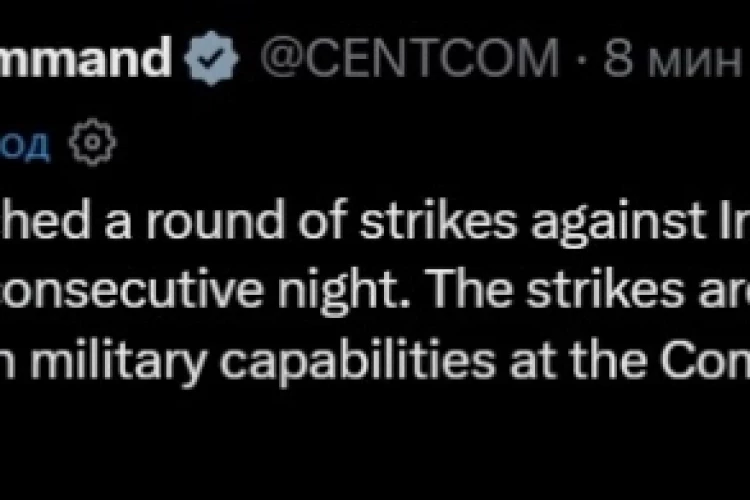Screen dimensions: 750x500
Task: Click the word "a" before "round"
Action: 118,225
